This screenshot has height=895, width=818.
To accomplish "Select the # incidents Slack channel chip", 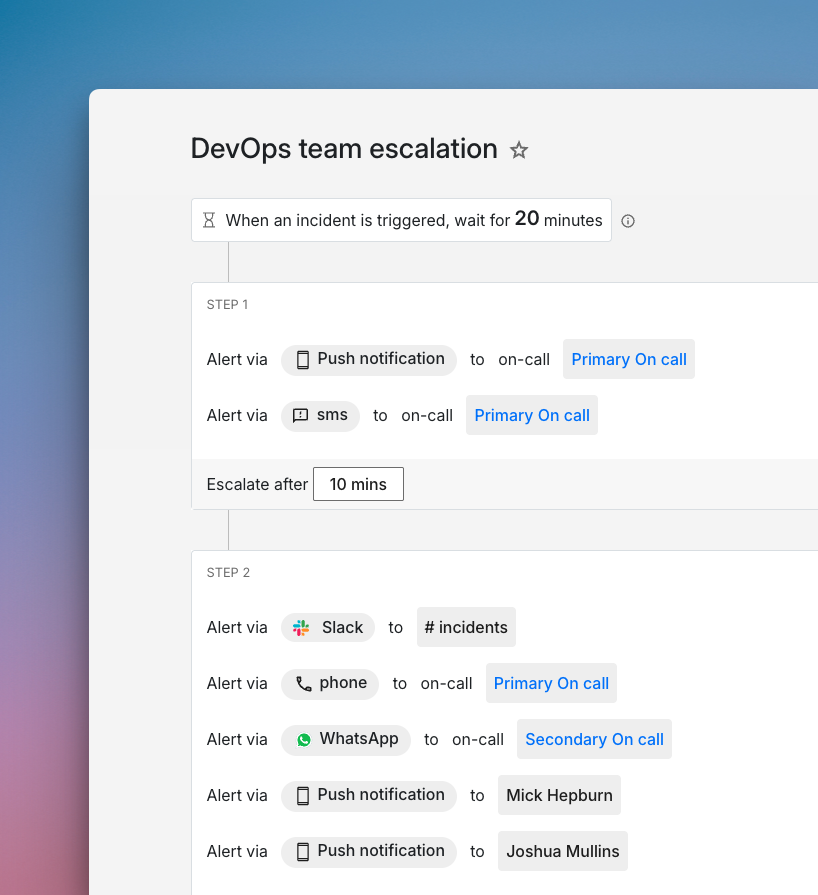I will [x=466, y=627].
